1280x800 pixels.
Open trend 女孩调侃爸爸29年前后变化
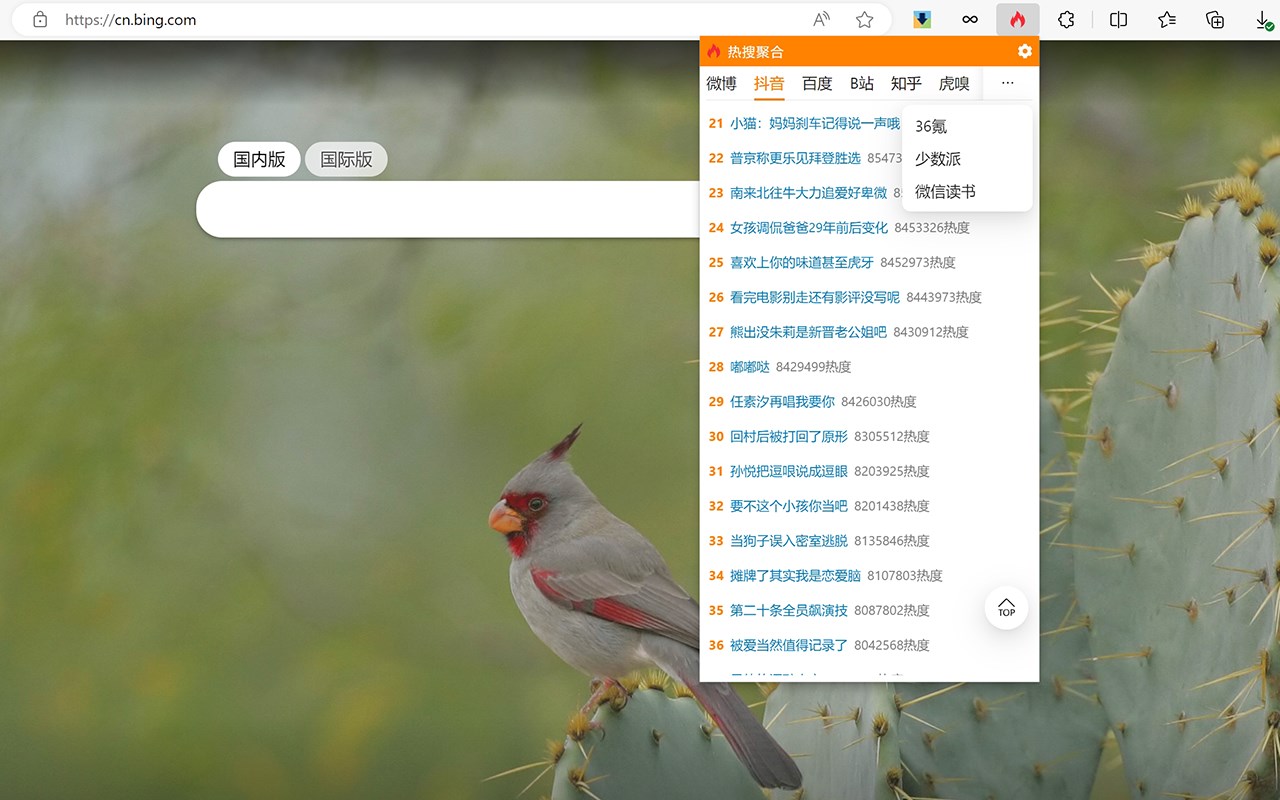809,228
